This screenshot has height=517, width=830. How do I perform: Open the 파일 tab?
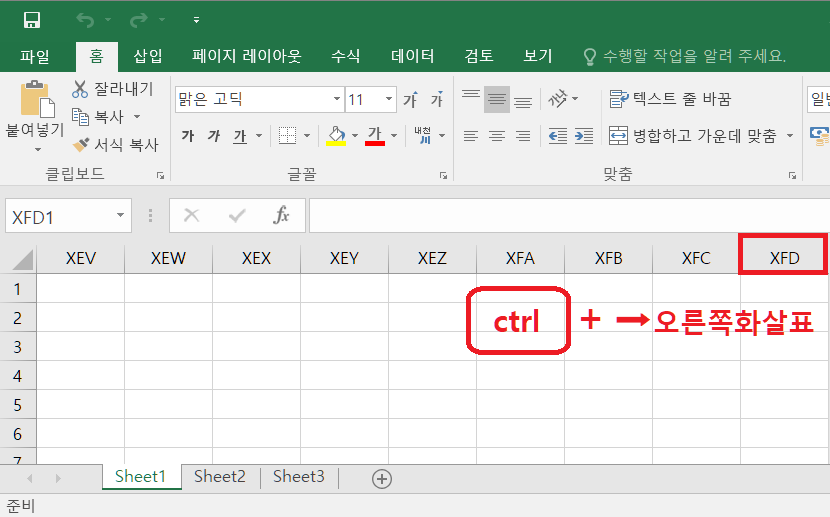pyautogui.click(x=35, y=56)
